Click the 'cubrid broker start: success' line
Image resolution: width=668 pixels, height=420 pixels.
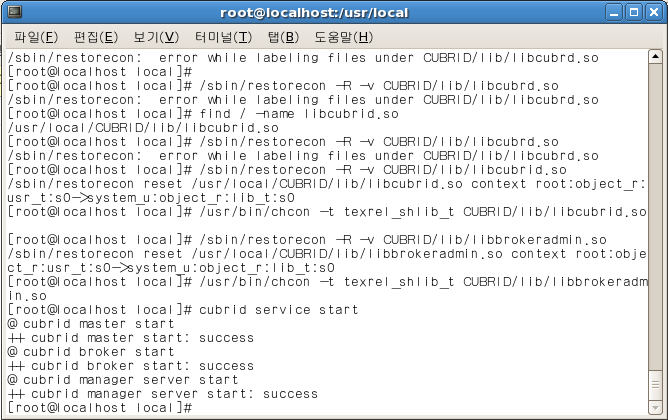coord(131,365)
